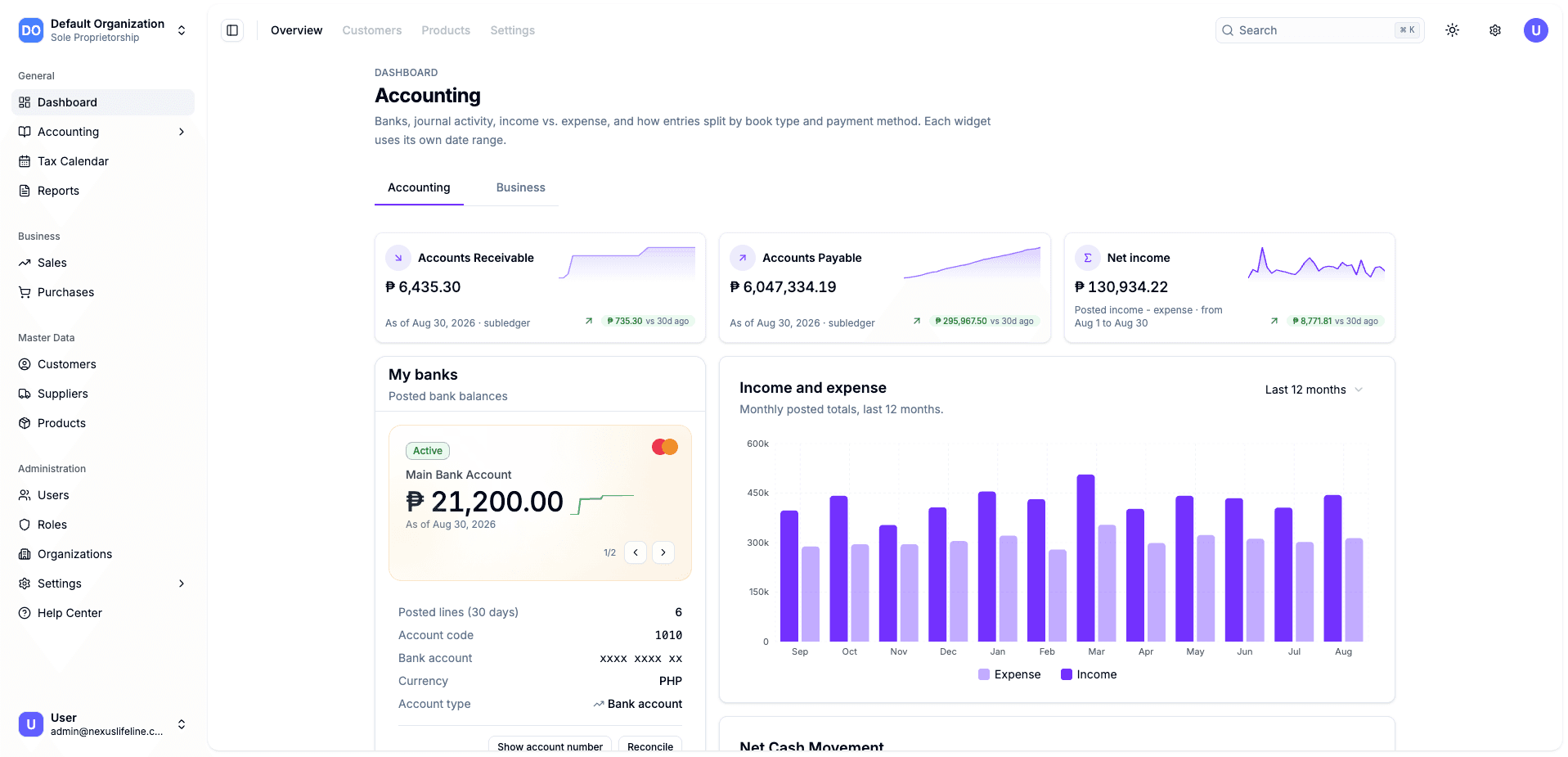The height and width of the screenshot is (757, 1568).
Task: Click the ₱ 295,967.50 vs 30d ago badge
Action: coord(985,322)
